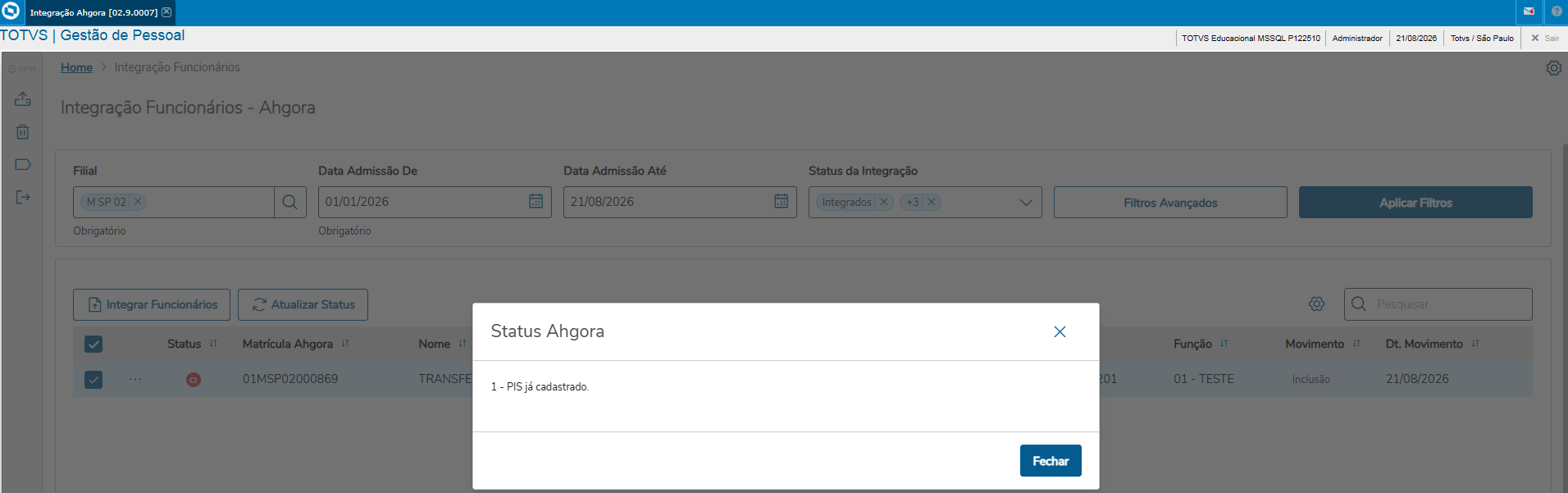
Task: Open page settings gear at top right
Action: pos(1553,68)
